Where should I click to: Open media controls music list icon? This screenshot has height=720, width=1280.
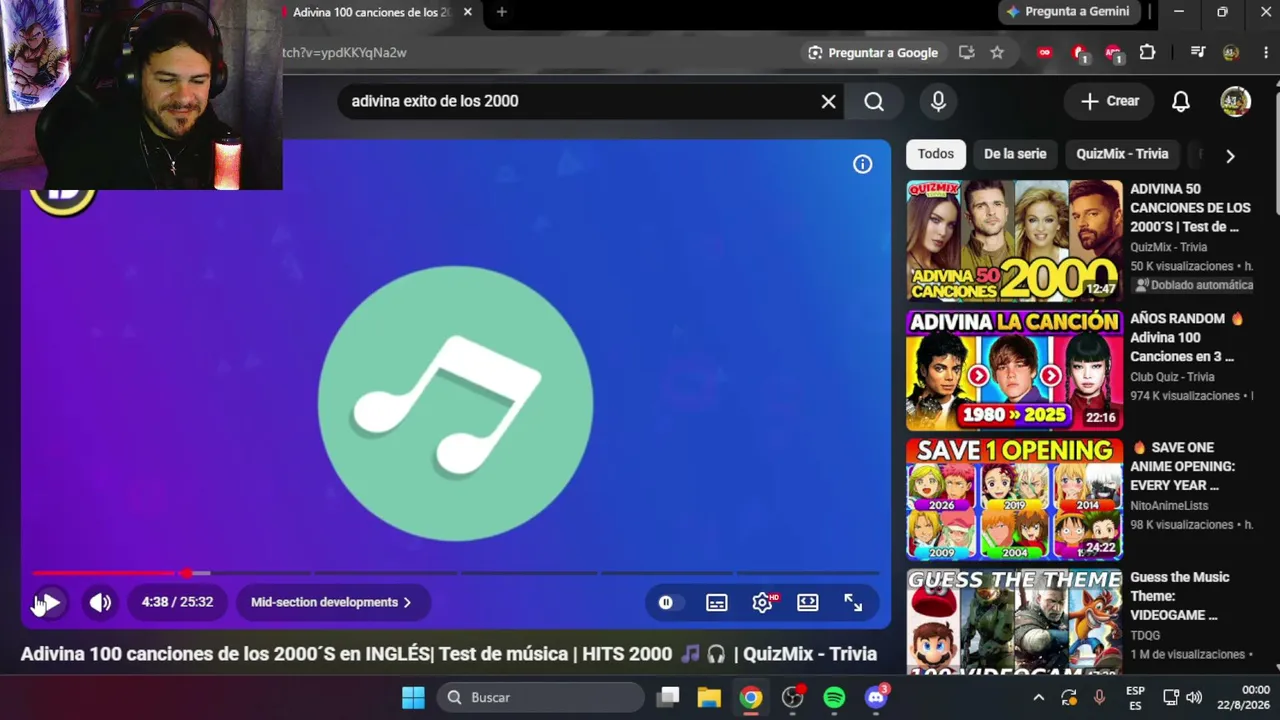[1198, 53]
